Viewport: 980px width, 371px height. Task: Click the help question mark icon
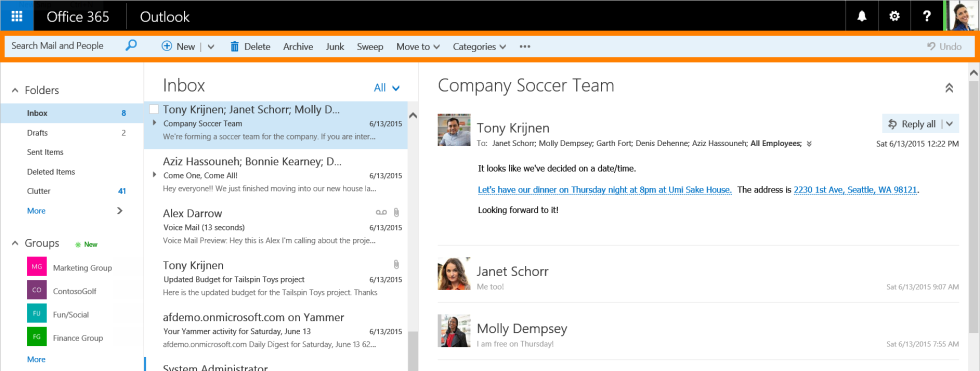point(928,16)
